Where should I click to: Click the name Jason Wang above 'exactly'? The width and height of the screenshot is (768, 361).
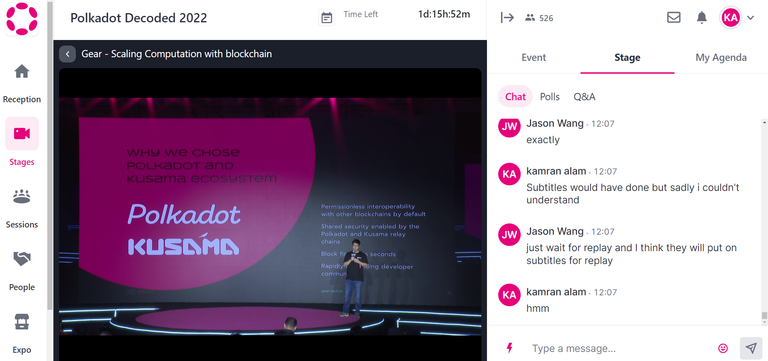coord(554,123)
